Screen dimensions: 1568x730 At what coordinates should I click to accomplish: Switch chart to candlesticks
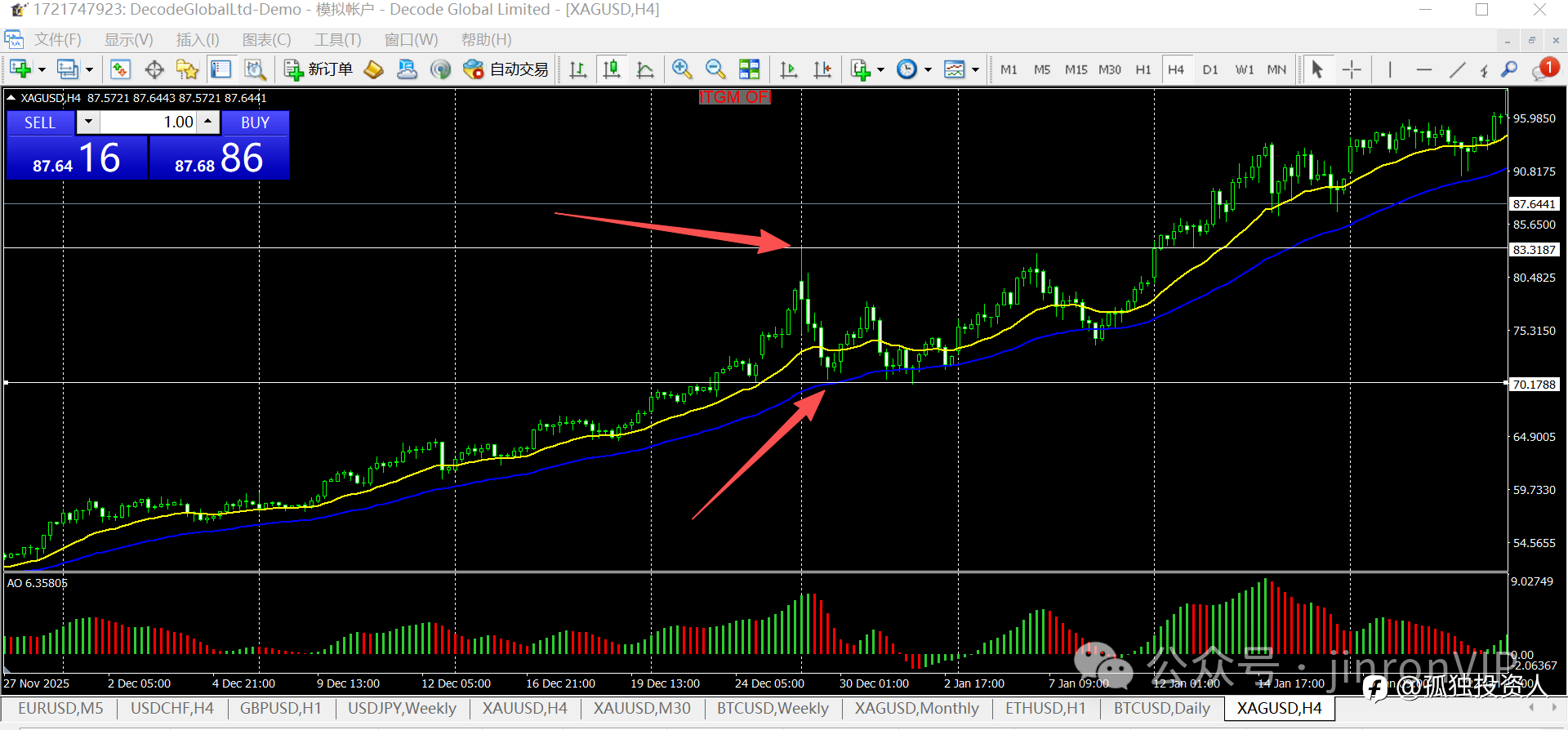pos(611,69)
